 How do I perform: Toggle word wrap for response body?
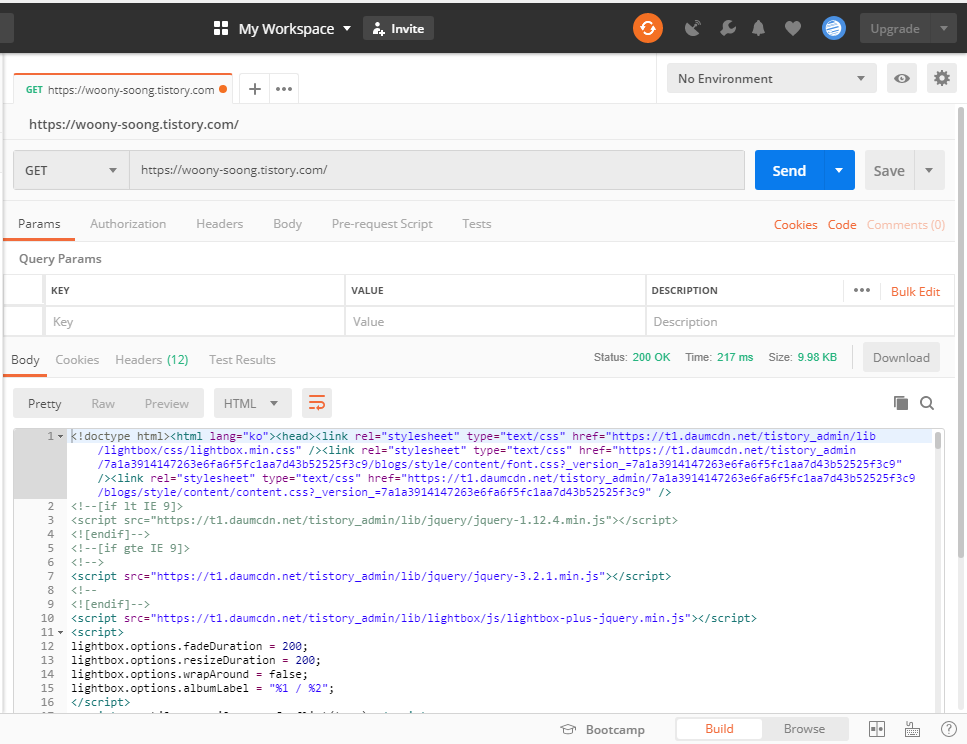click(316, 403)
